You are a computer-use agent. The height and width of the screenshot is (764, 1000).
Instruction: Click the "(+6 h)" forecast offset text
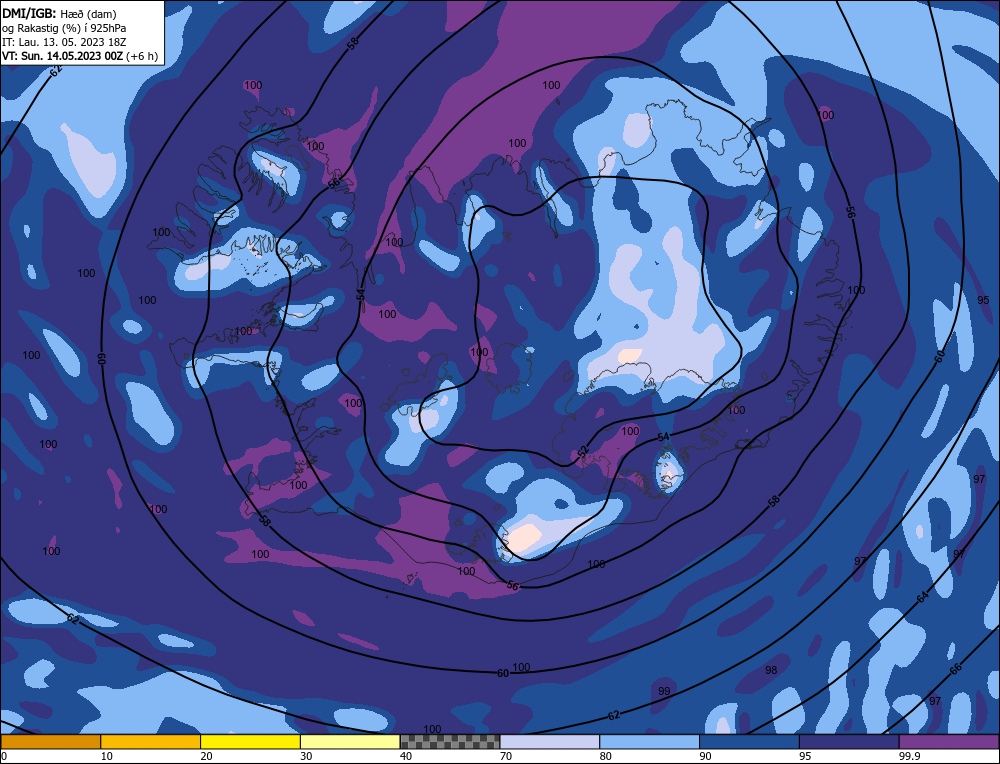142,56
